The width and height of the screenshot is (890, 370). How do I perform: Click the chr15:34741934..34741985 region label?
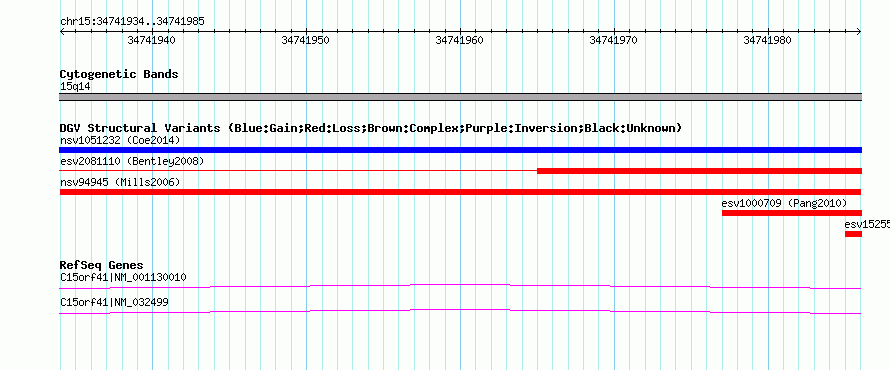[132, 22]
